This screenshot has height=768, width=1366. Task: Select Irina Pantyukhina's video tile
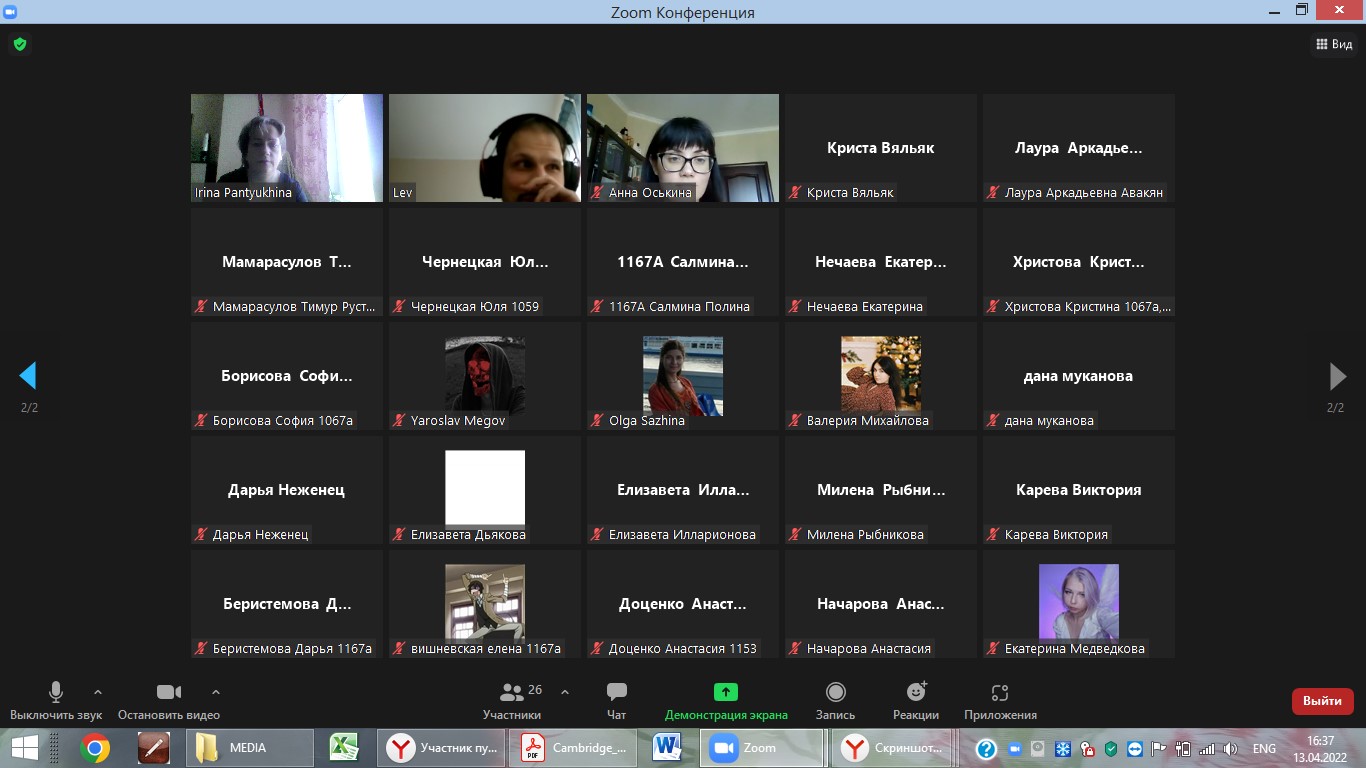point(286,148)
